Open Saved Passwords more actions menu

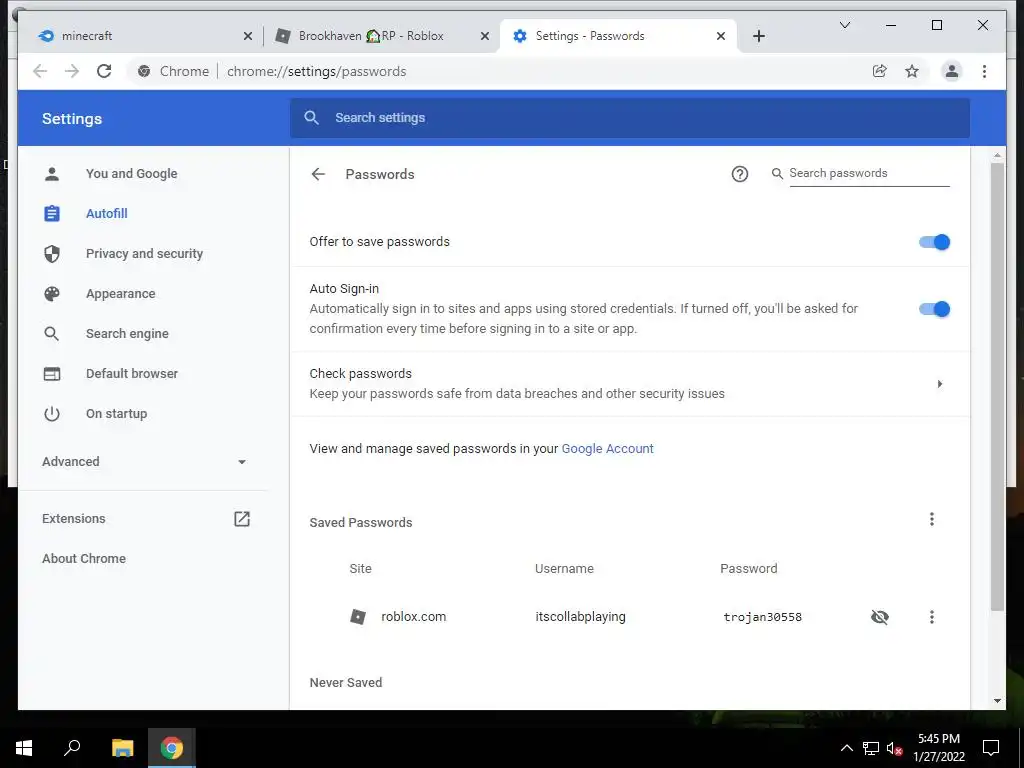[932, 519]
